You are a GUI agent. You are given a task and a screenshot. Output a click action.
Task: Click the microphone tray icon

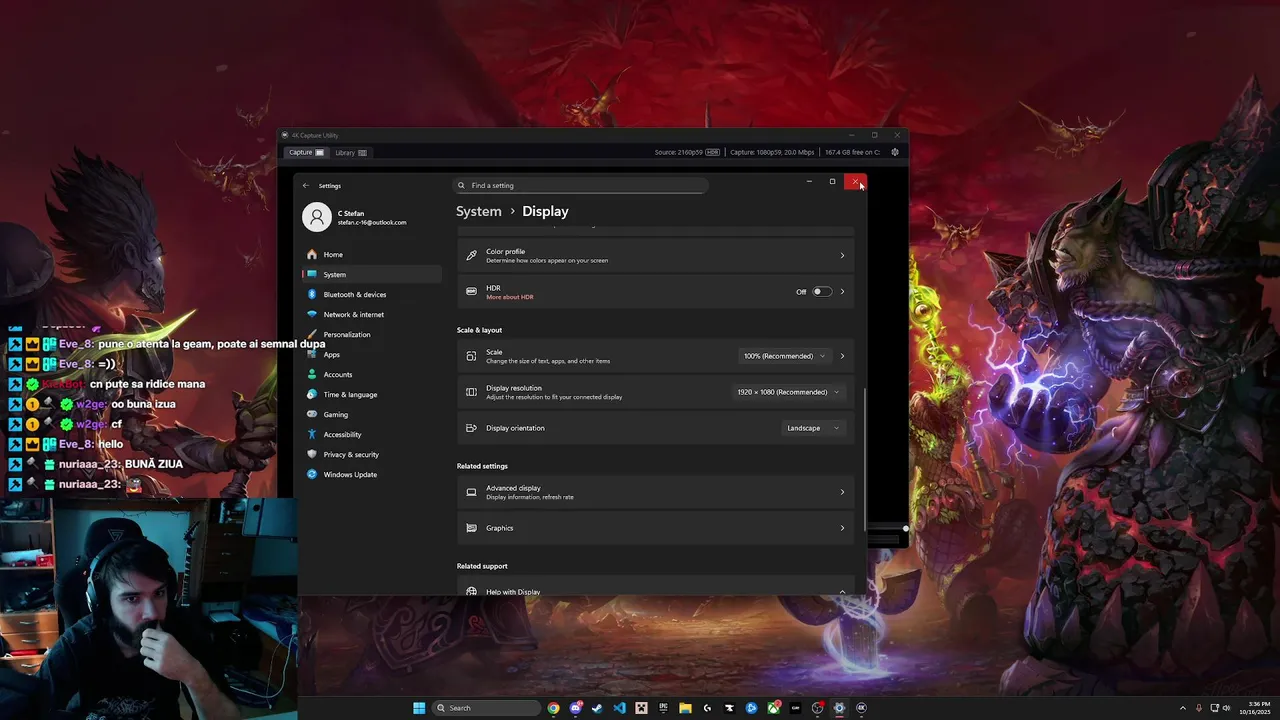tap(1199, 708)
